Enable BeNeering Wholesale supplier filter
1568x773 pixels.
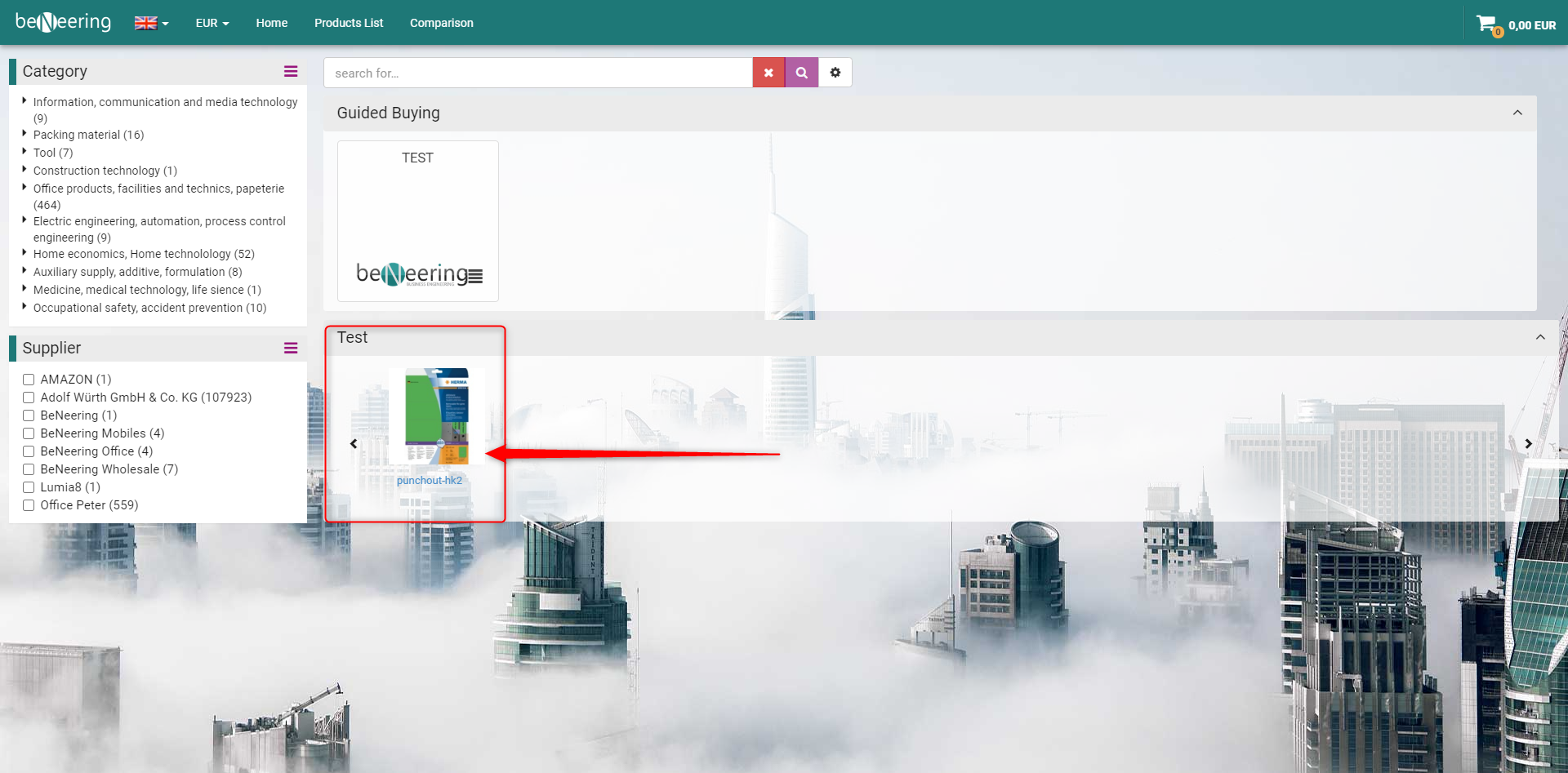(x=29, y=469)
